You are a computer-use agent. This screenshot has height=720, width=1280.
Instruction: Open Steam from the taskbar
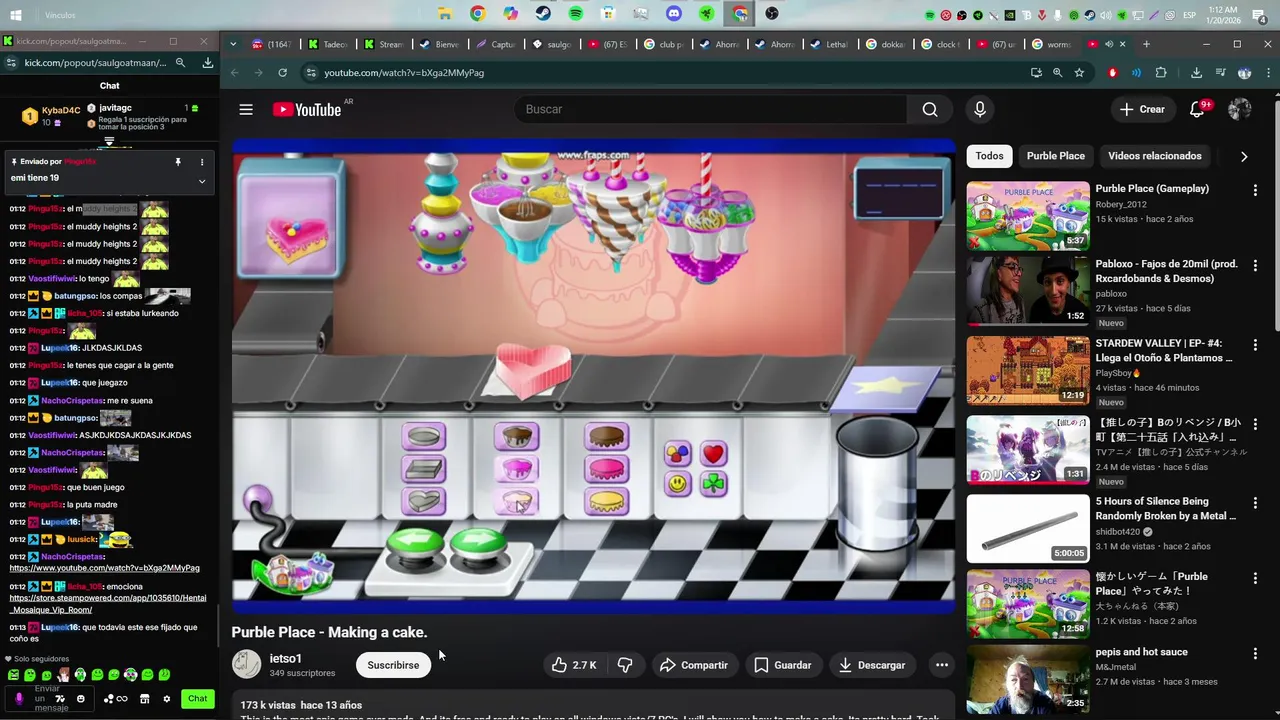point(543,14)
